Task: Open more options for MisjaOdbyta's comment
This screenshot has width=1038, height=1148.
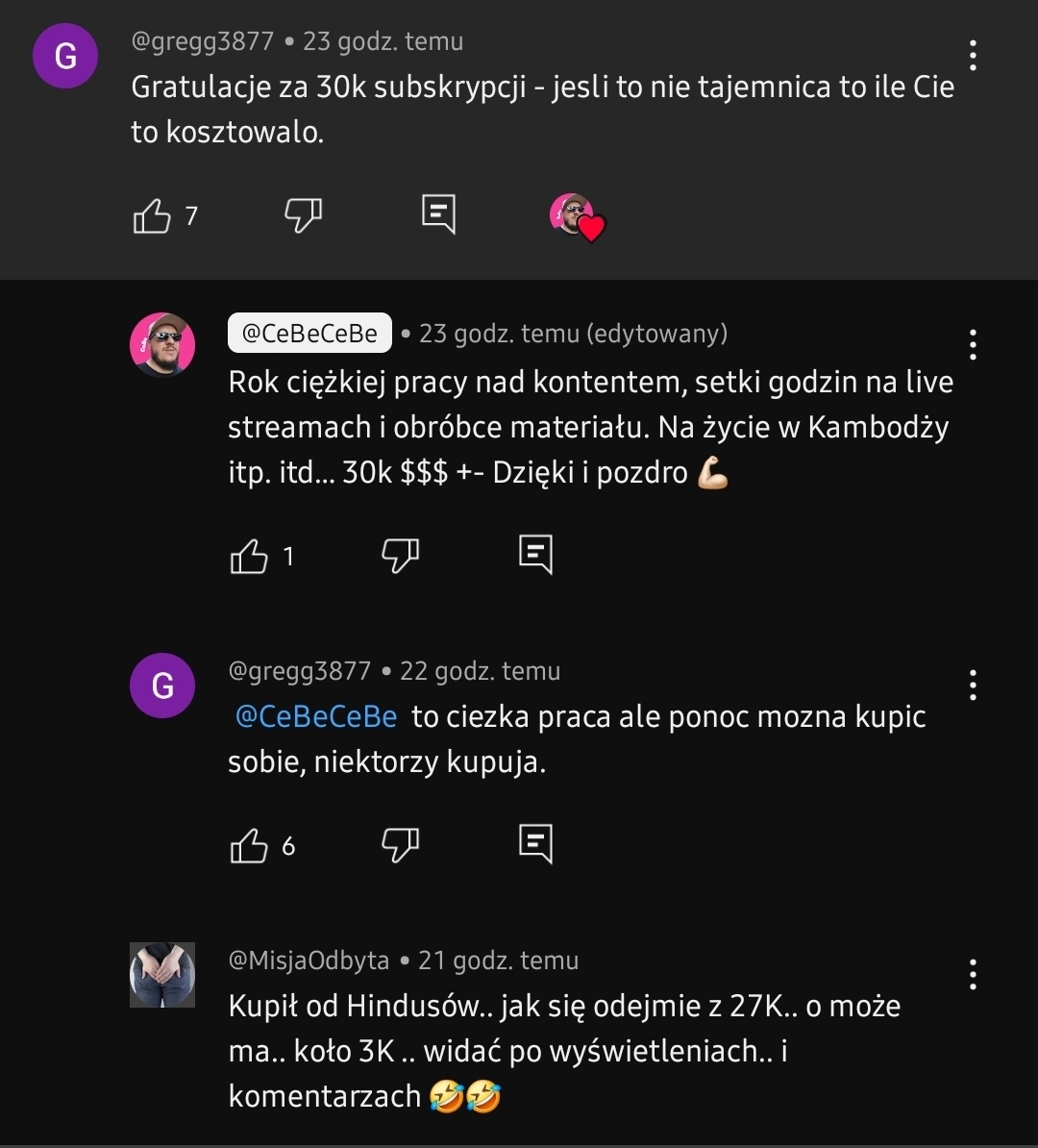Action: coord(973,974)
